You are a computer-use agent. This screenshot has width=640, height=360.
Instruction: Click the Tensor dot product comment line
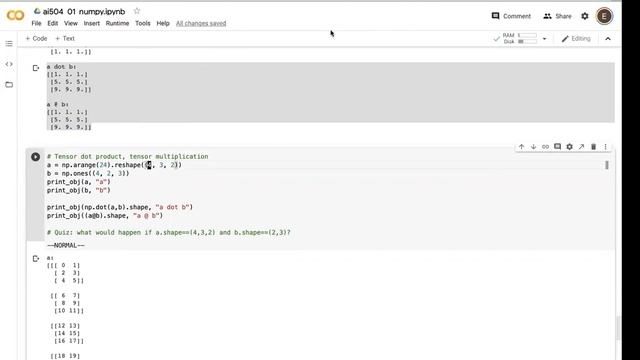[127, 156]
